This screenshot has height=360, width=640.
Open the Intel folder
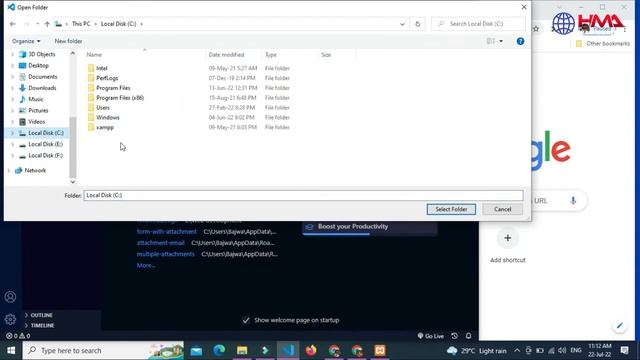coord(102,68)
